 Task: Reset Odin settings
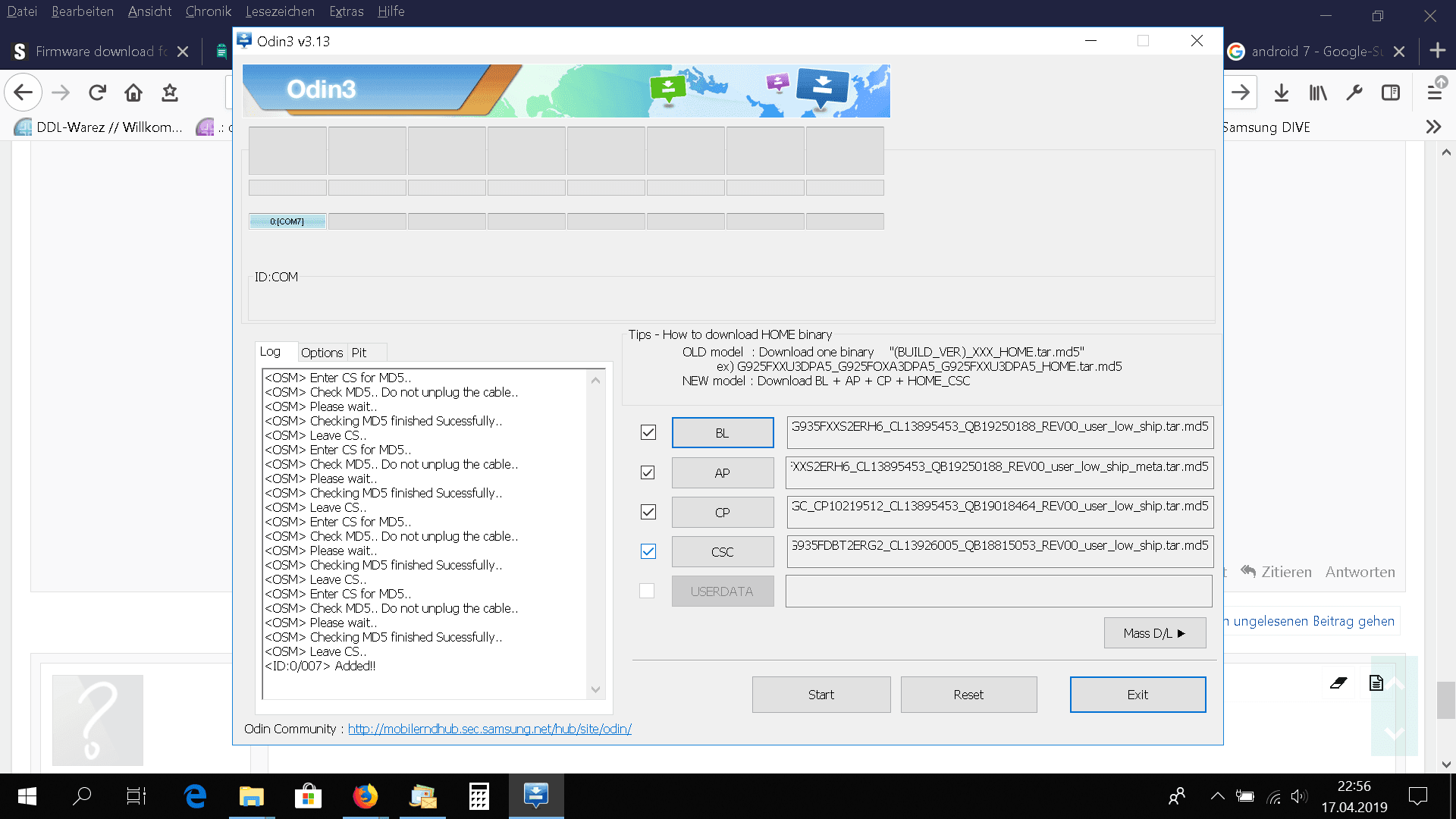coord(968,695)
